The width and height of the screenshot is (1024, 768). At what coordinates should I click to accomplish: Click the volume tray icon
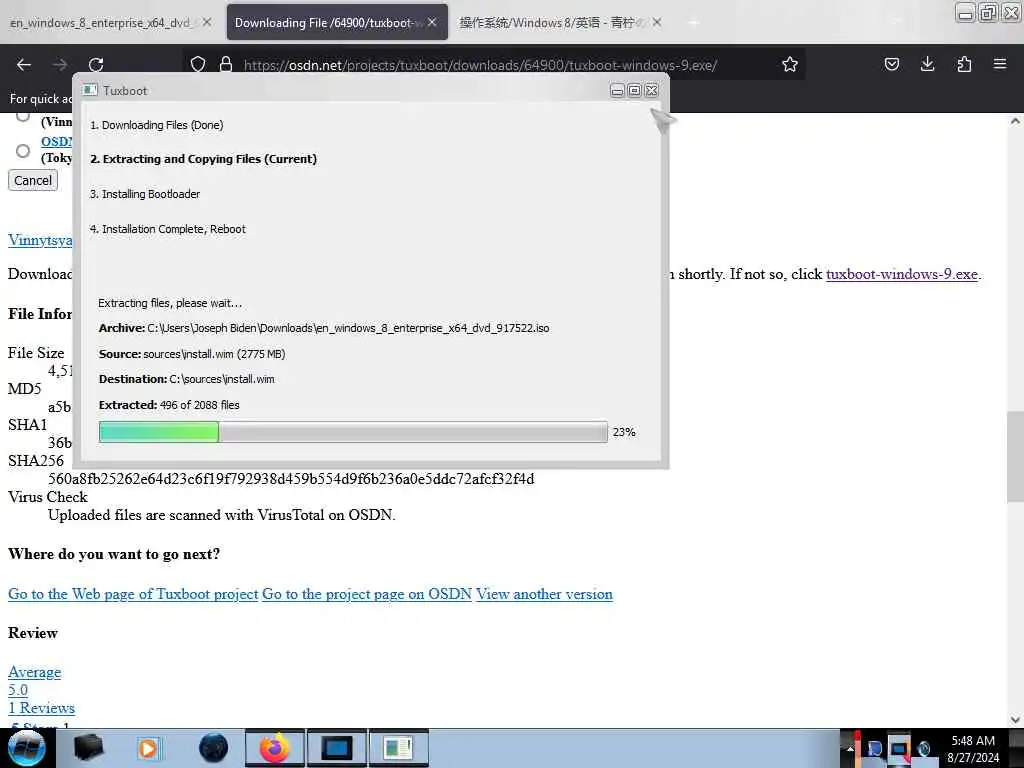coord(923,749)
